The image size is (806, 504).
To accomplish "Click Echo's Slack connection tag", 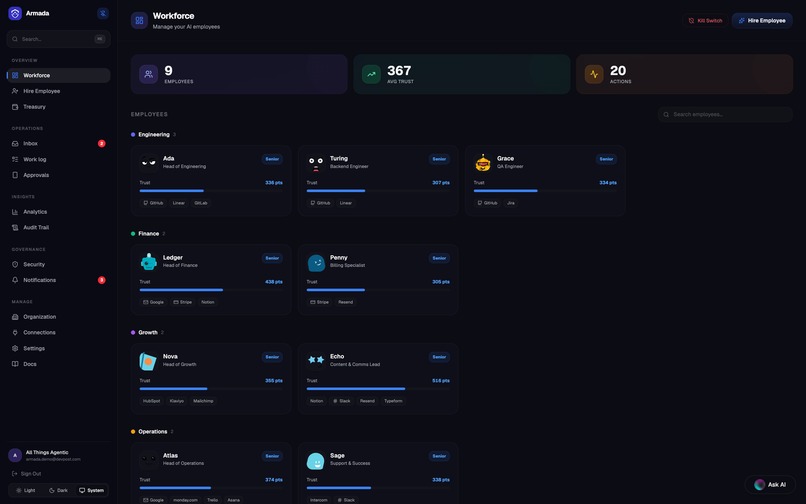I will (x=342, y=401).
